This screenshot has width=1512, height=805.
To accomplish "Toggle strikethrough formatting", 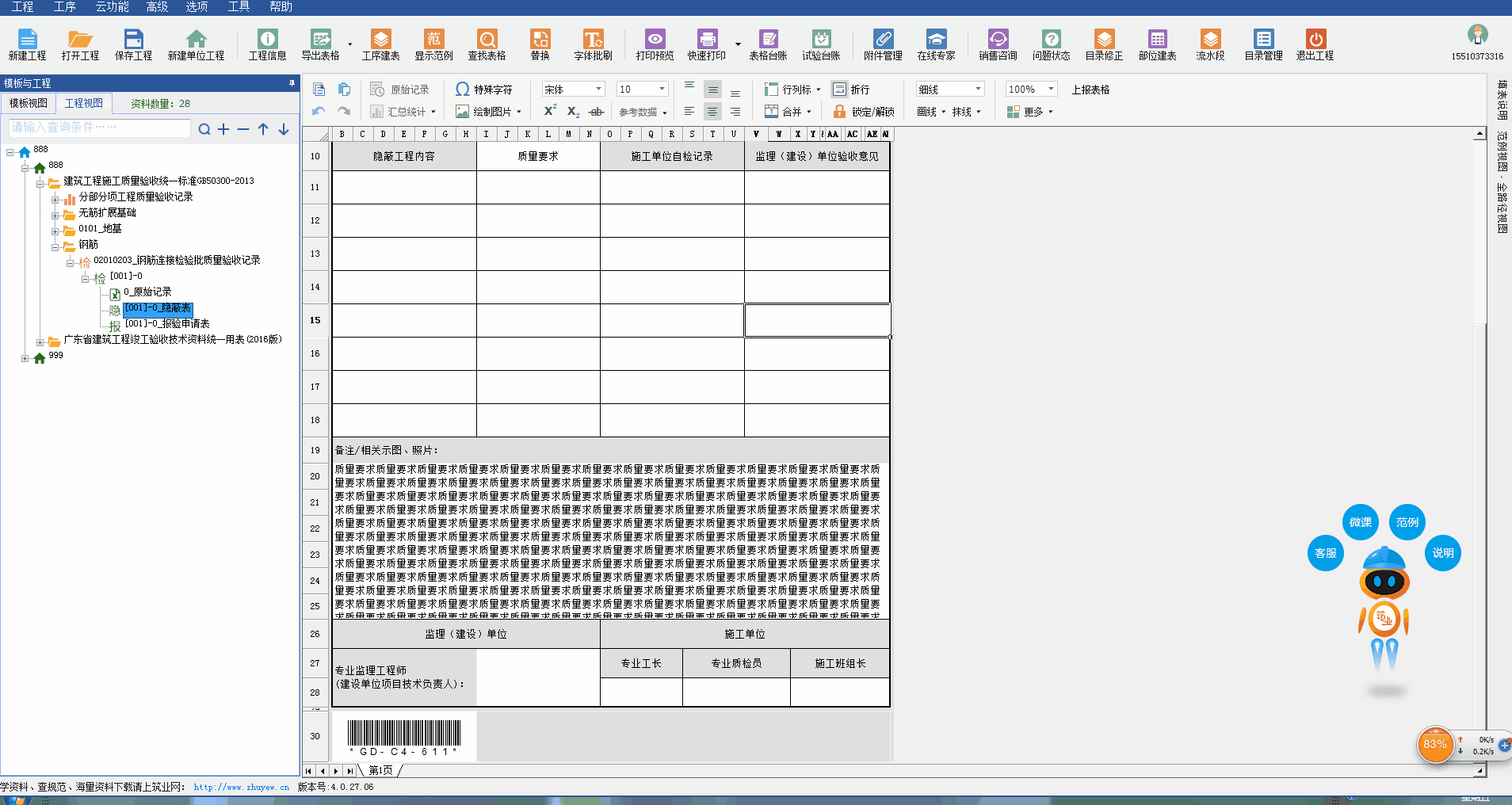I will coord(597,112).
